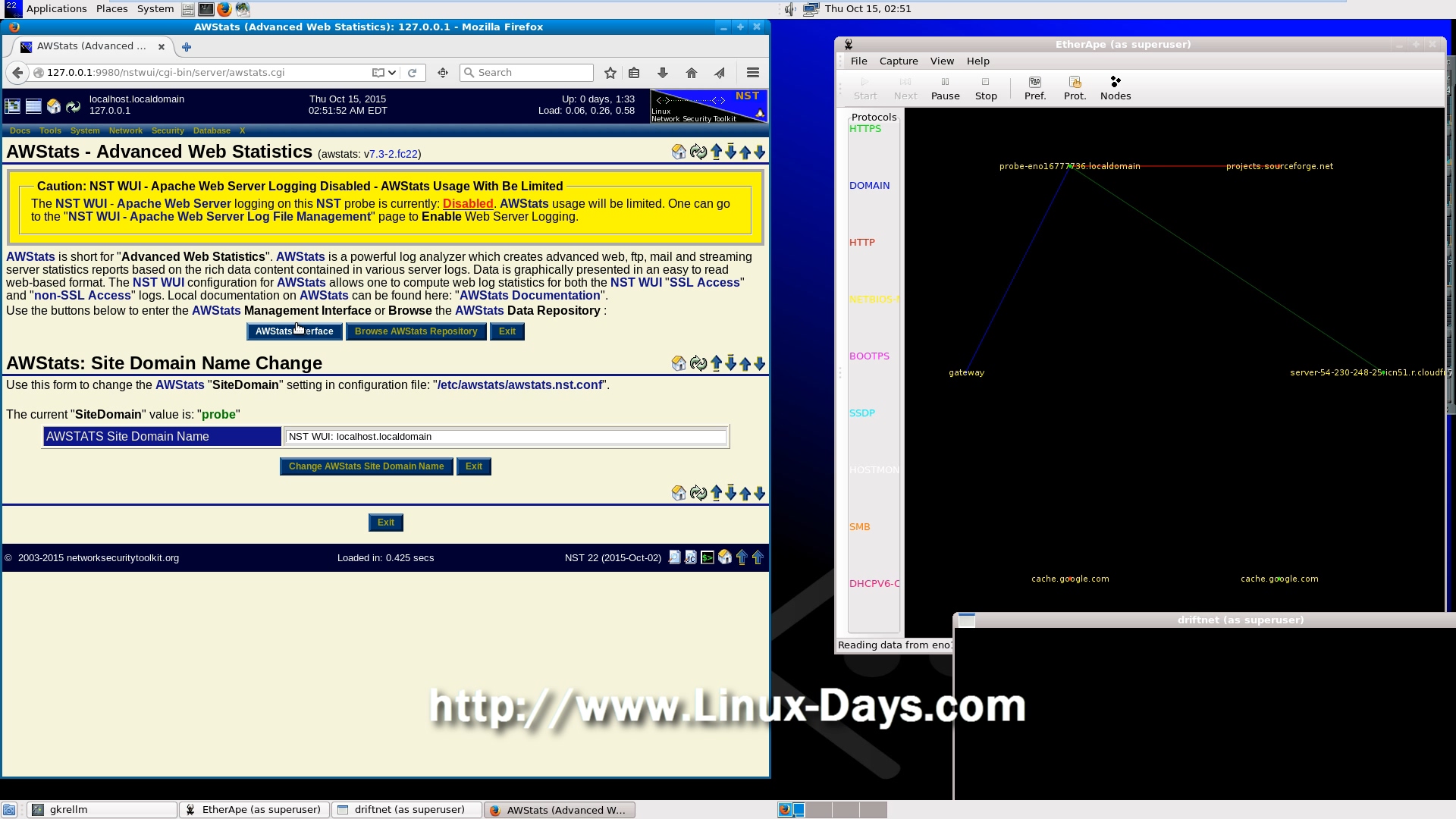Image resolution: width=1456 pixels, height=819 pixels.
Task: Toggle Firefox reader view icon
Action: 378,73
